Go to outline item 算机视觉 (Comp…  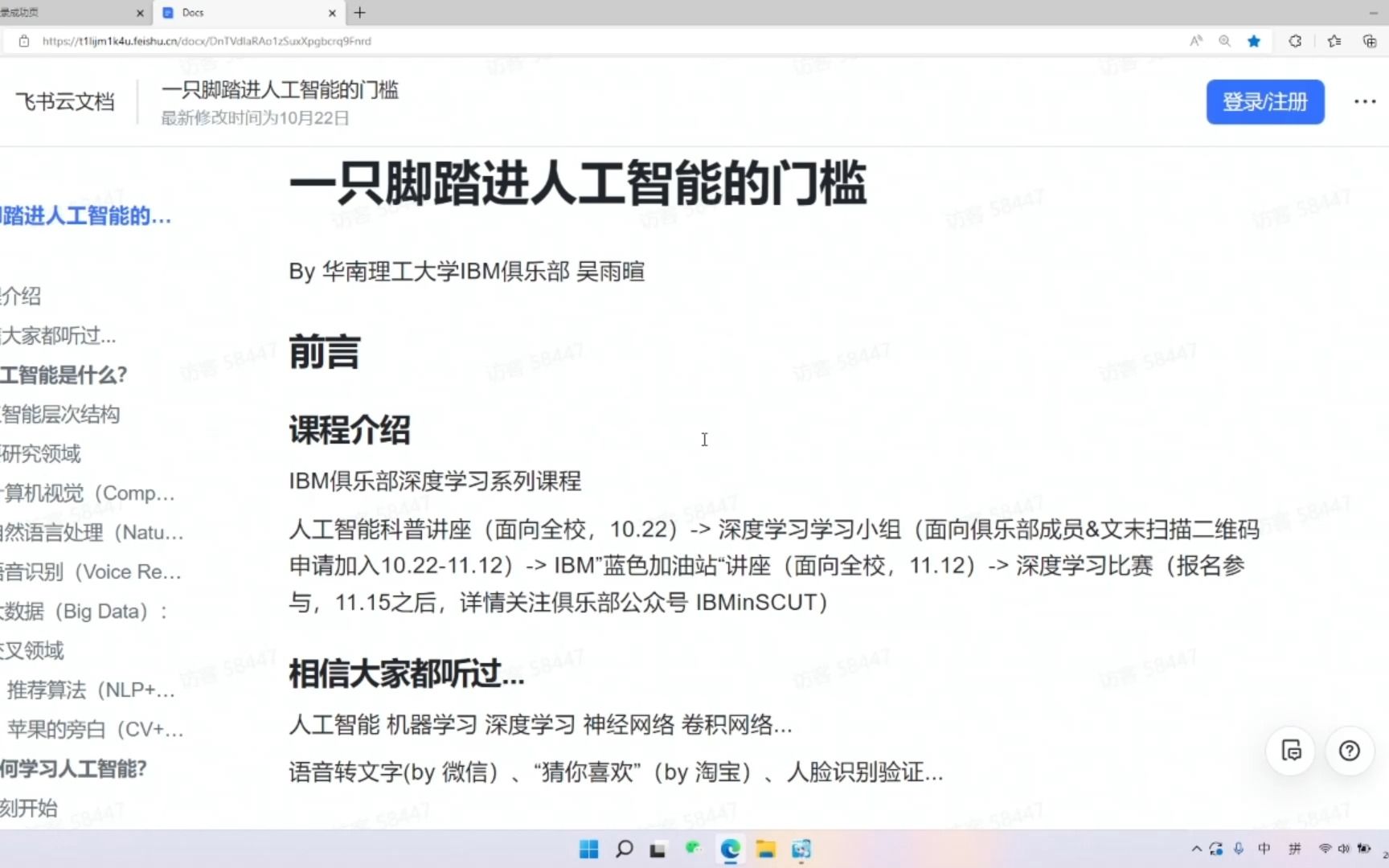(x=88, y=493)
